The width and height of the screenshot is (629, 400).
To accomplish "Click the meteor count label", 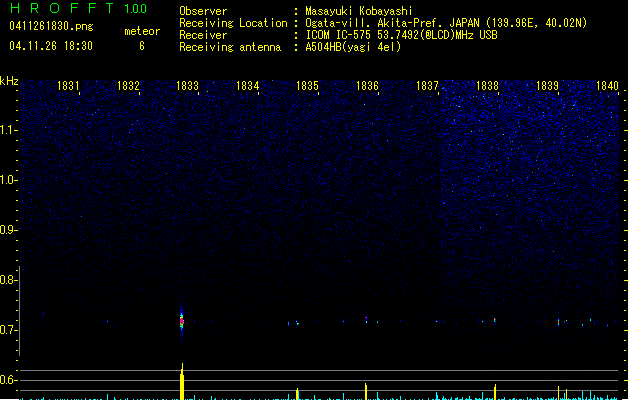I will (x=142, y=31).
